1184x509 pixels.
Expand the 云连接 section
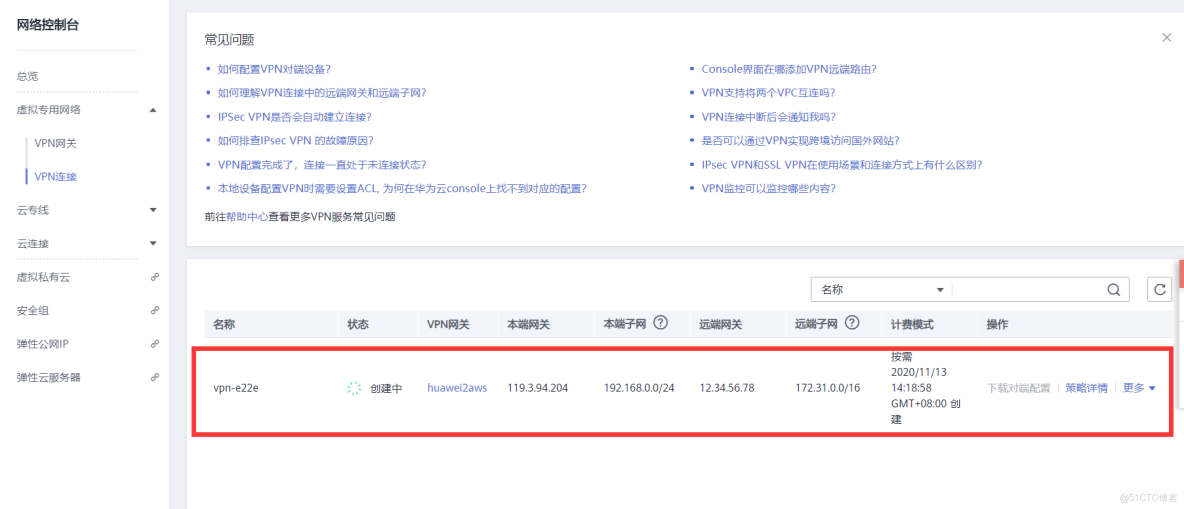(x=153, y=243)
